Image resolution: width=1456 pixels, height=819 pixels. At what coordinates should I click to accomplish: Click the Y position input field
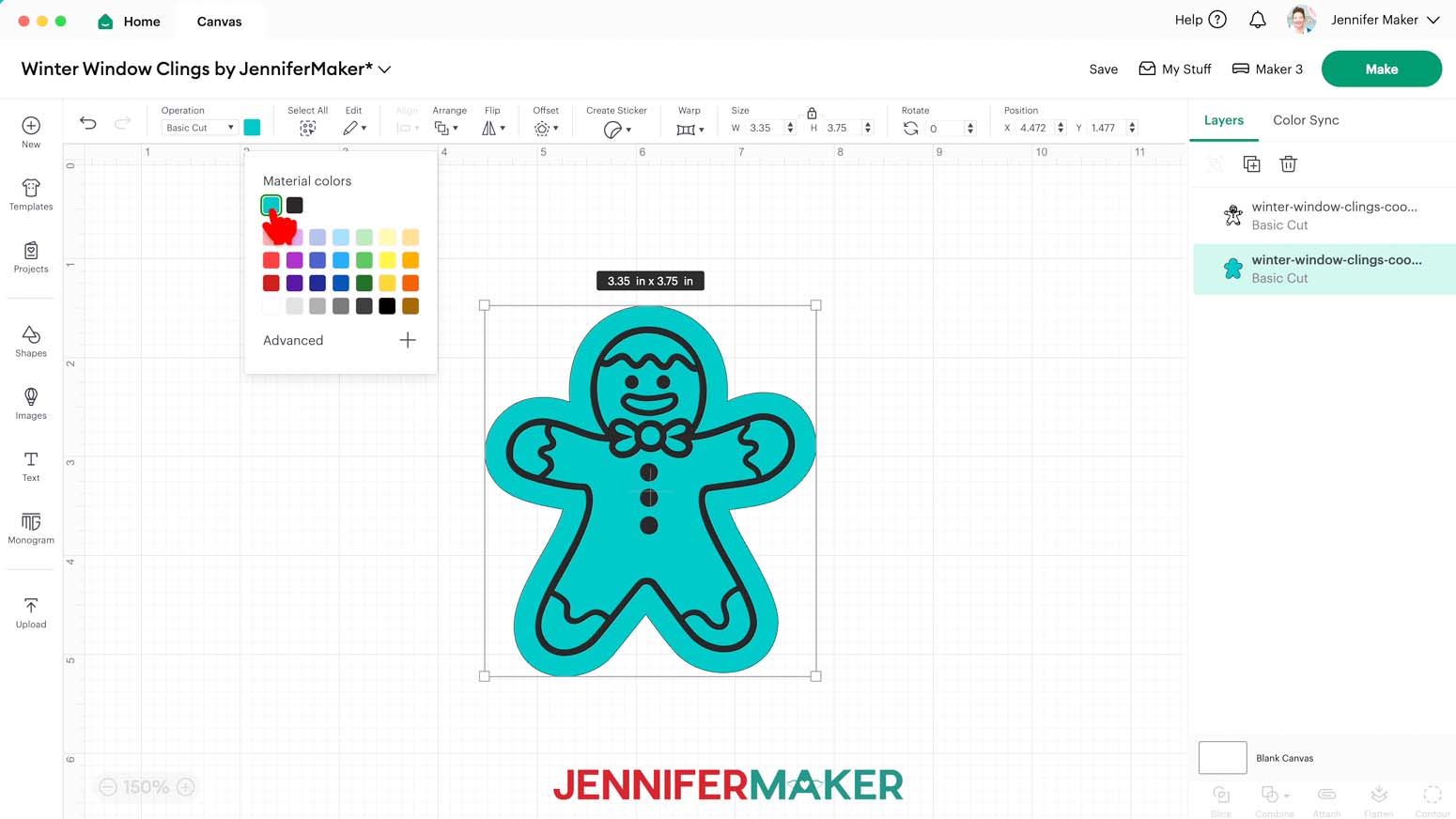pos(1107,128)
